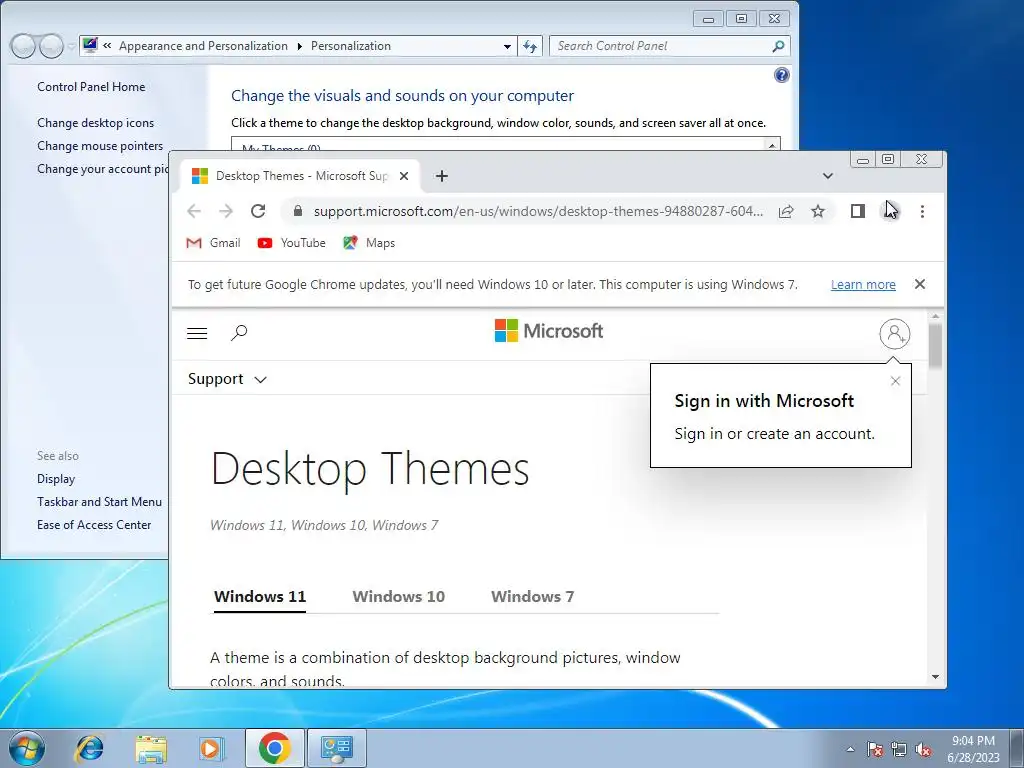Refresh Control Panel address bar

pyautogui.click(x=530, y=46)
